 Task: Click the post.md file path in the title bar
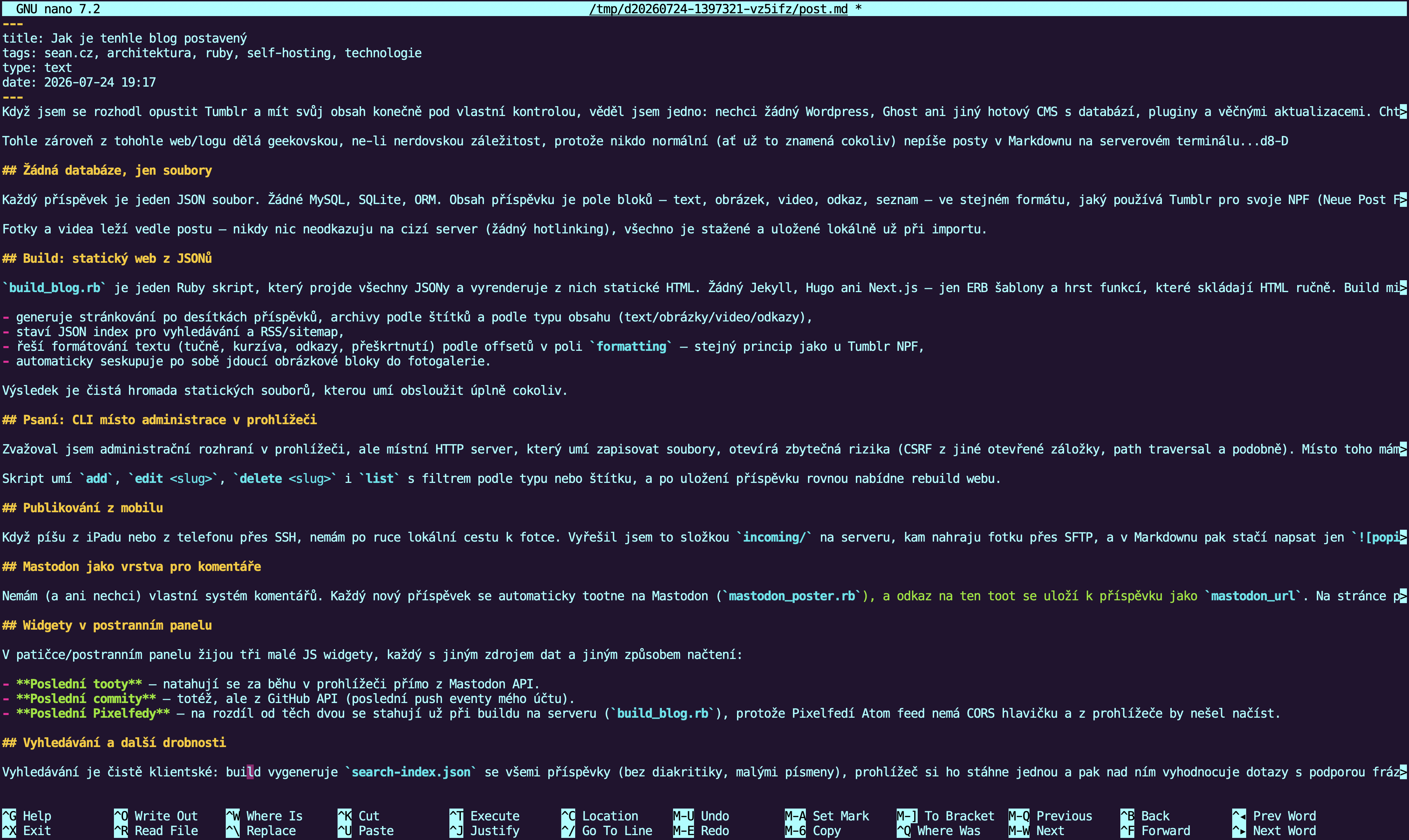coord(718,8)
